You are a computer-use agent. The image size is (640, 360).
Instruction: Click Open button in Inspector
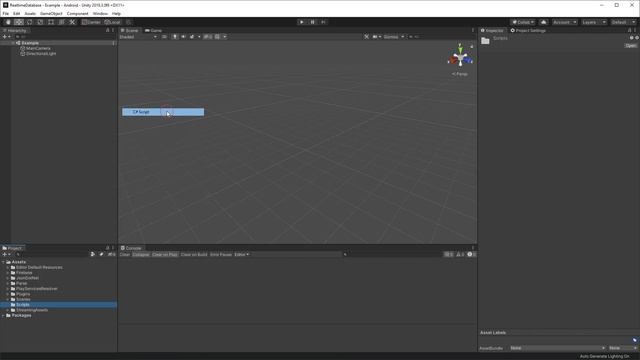[631, 46]
